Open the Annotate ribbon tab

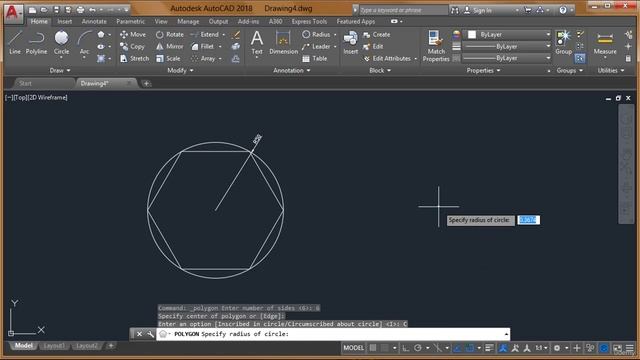[94, 22]
